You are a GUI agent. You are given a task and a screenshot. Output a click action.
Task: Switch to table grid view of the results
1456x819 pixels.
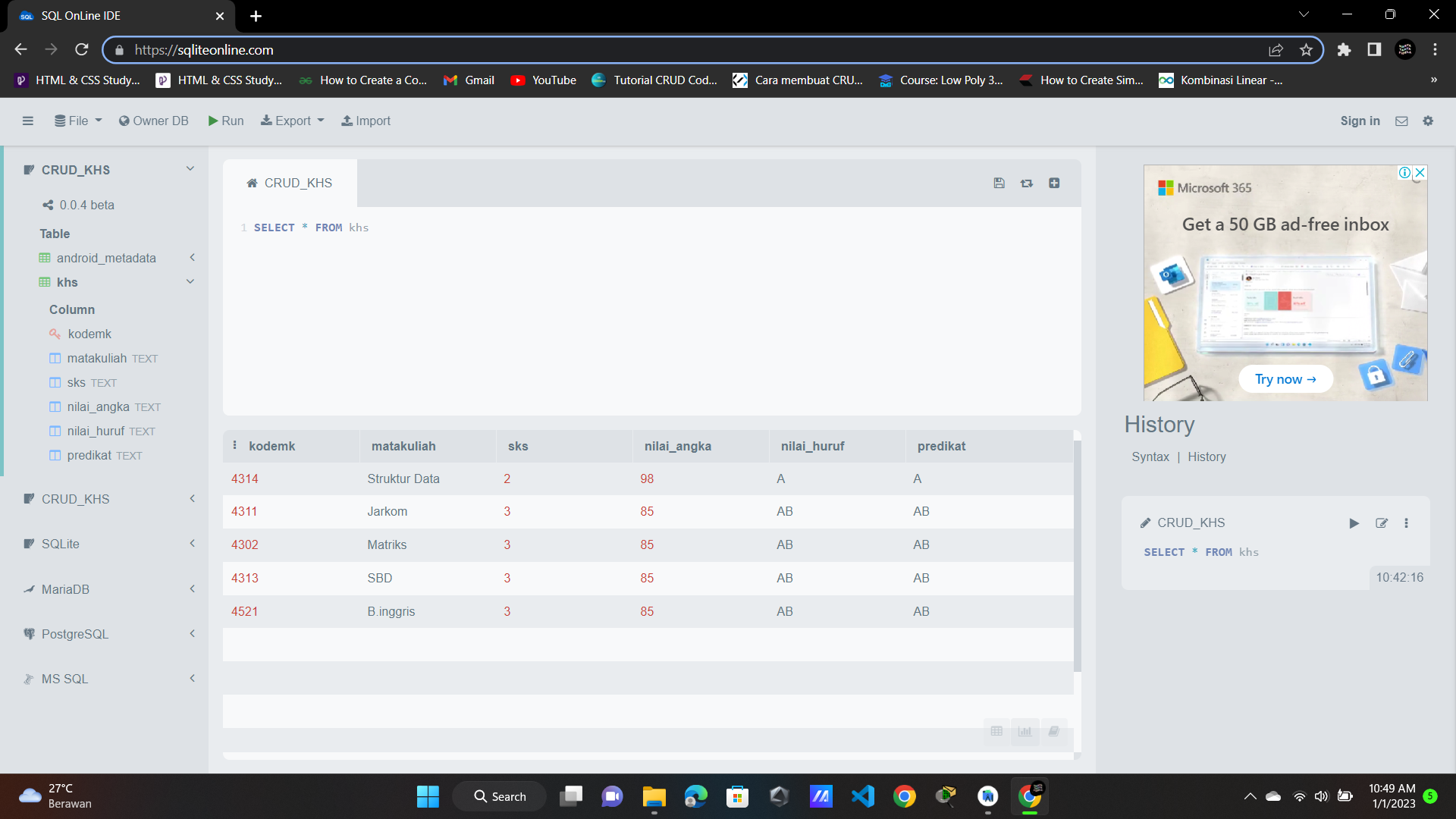tap(996, 731)
